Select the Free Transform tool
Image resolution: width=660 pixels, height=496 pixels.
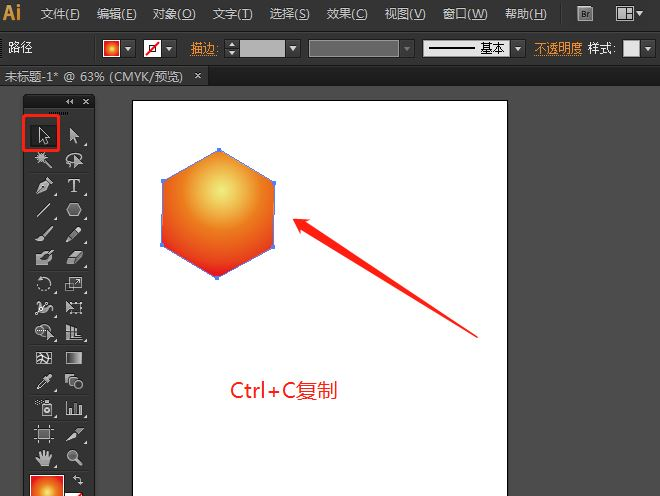tap(74, 308)
